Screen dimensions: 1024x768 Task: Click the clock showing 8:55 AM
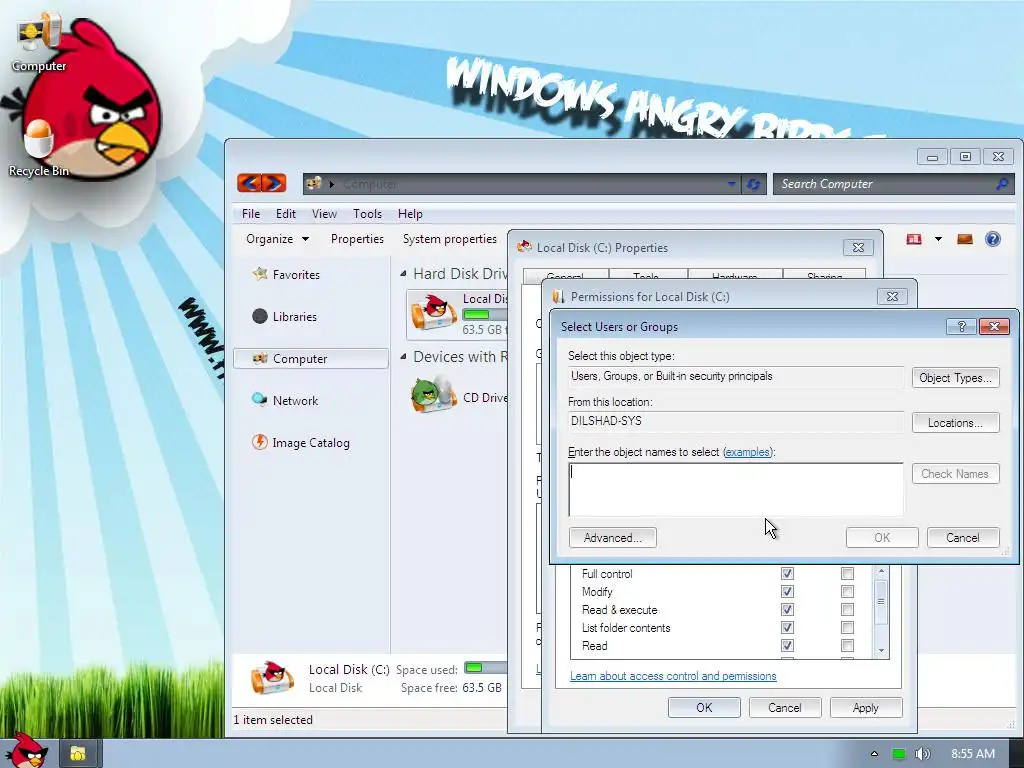tap(972, 754)
